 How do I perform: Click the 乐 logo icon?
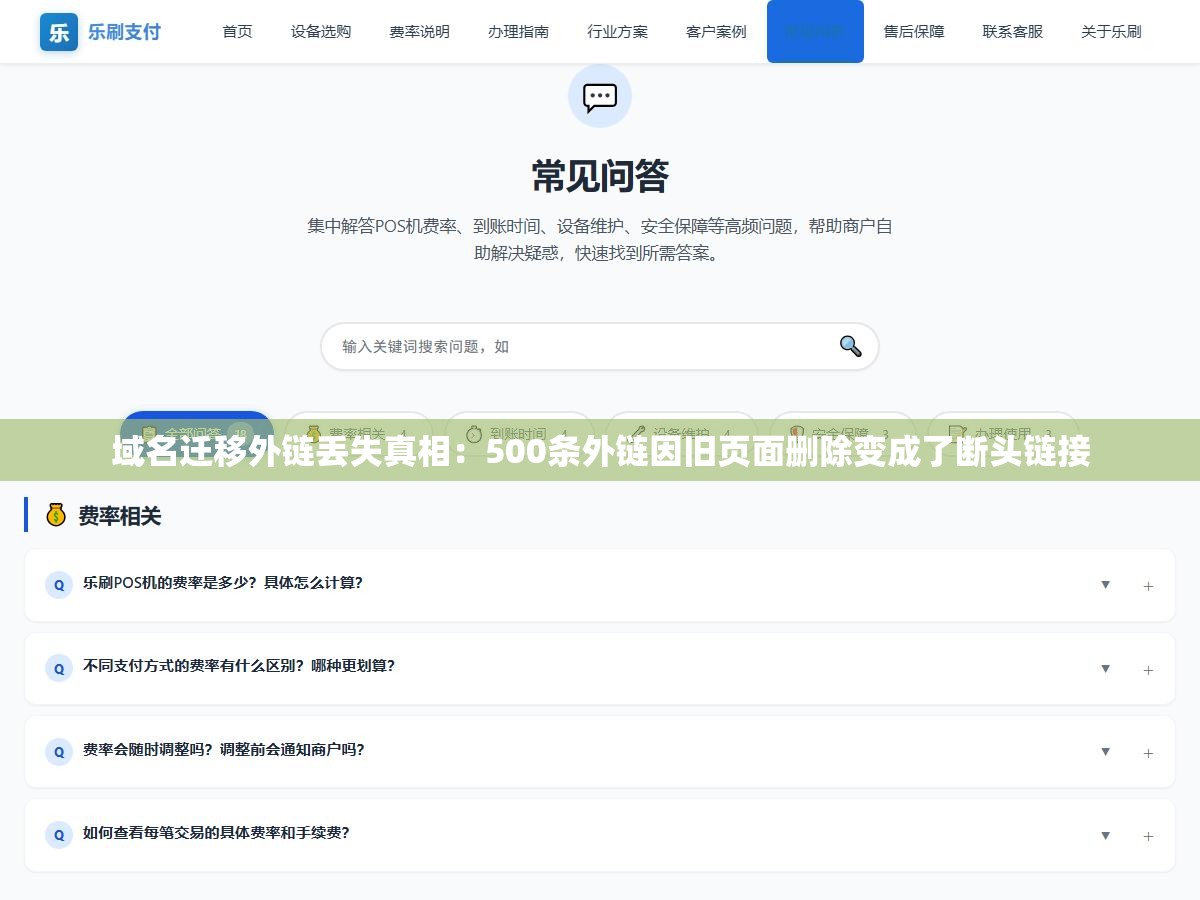click(59, 32)
